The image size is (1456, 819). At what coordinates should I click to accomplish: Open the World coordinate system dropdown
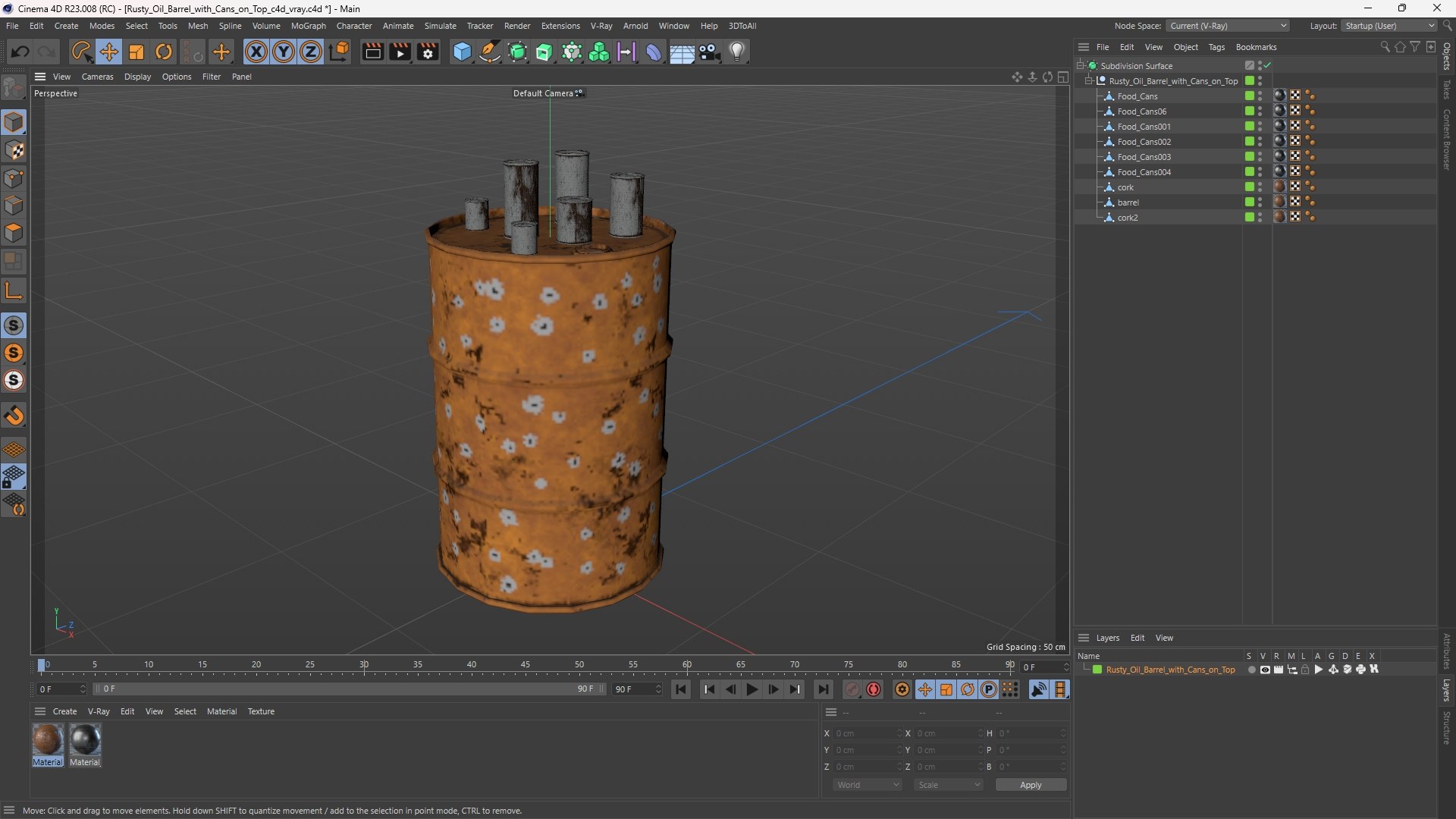tap(868, 785)
